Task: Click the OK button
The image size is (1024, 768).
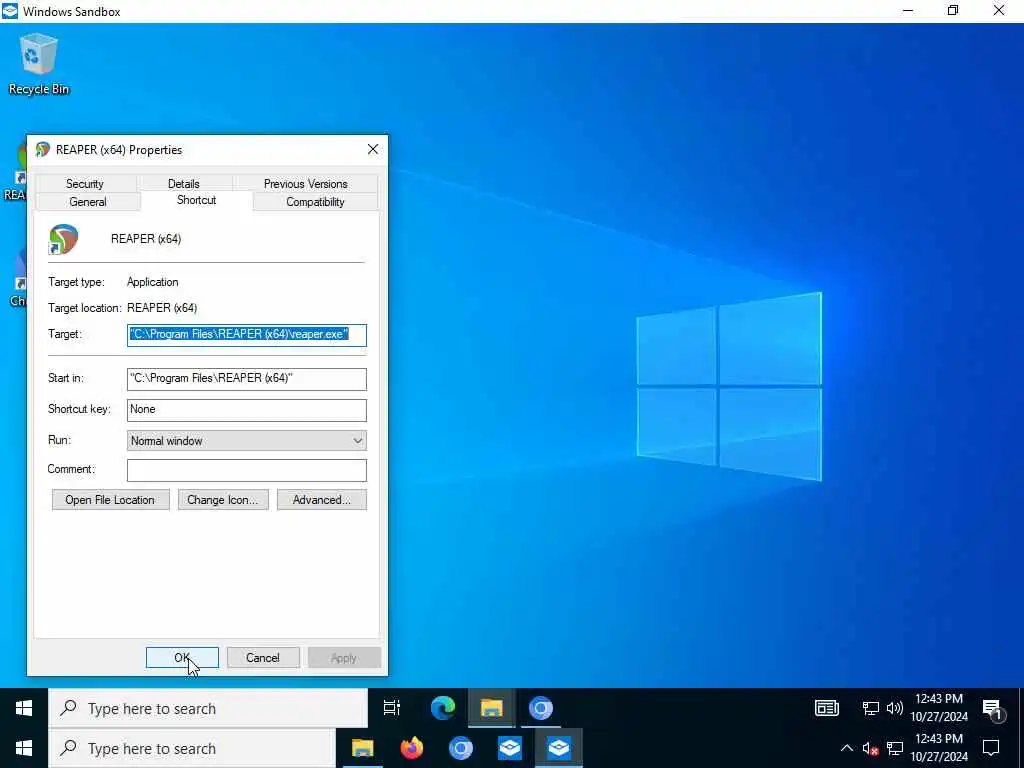Action: tap(182, 658)
